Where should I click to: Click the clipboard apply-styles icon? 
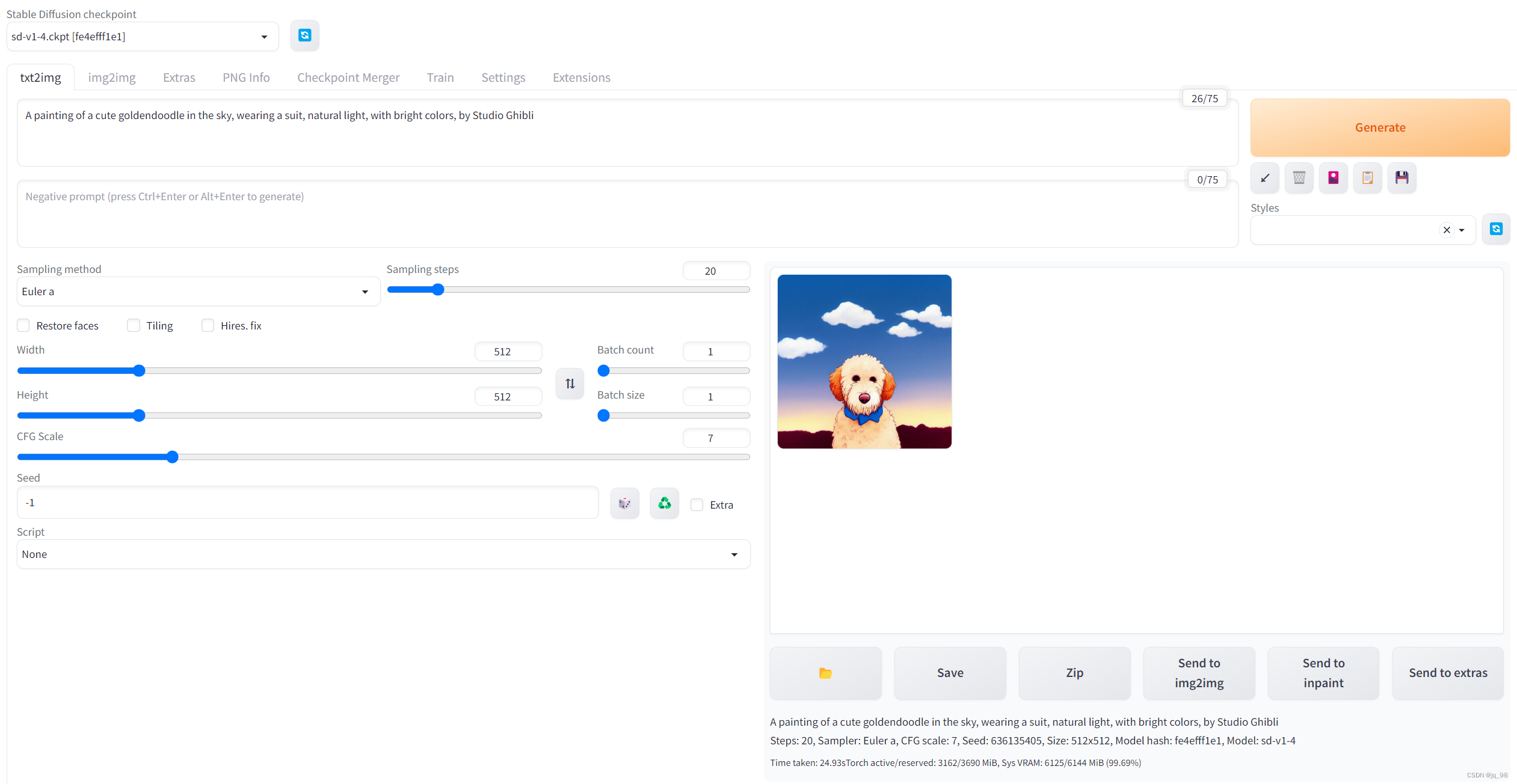pos(1367,178)
